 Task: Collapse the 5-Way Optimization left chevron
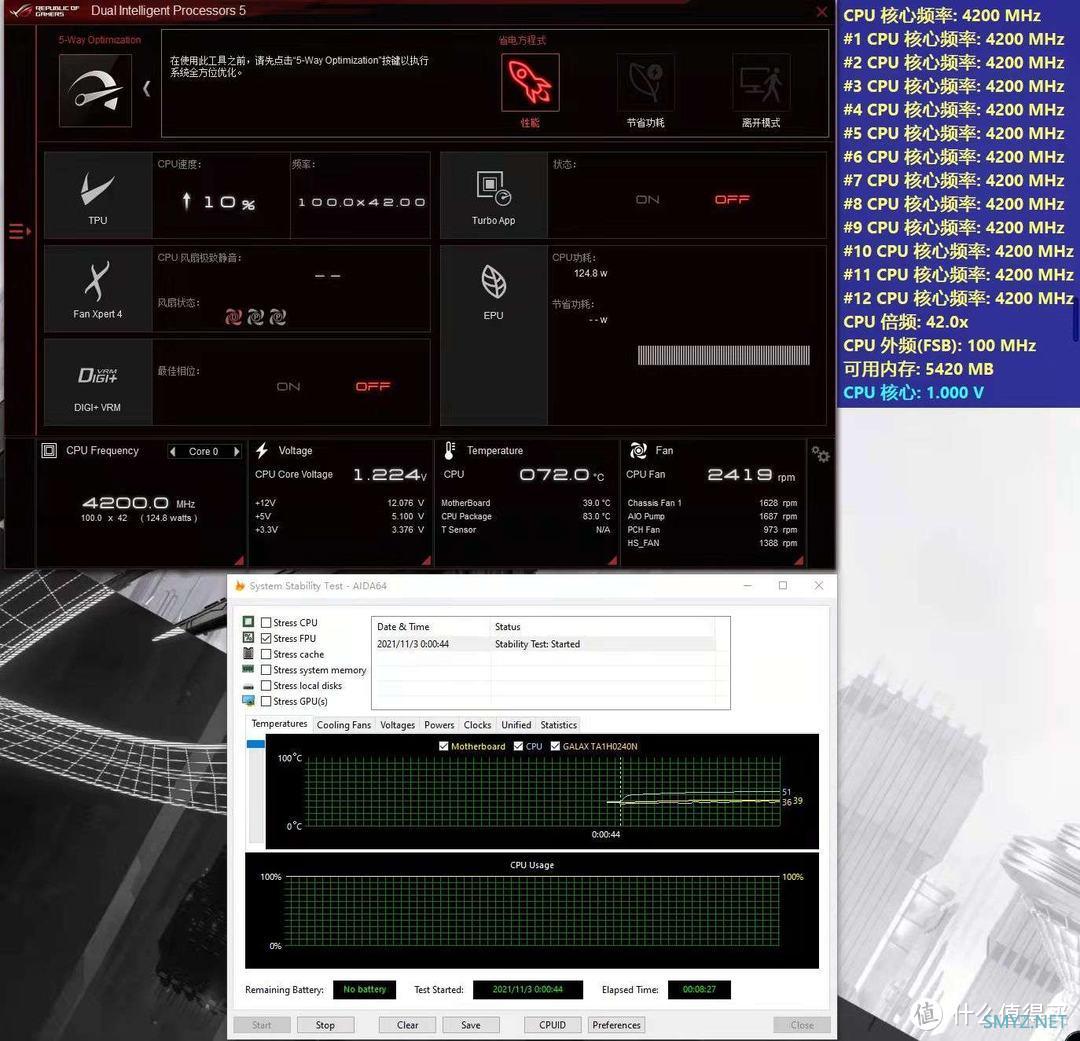[146, 89]
